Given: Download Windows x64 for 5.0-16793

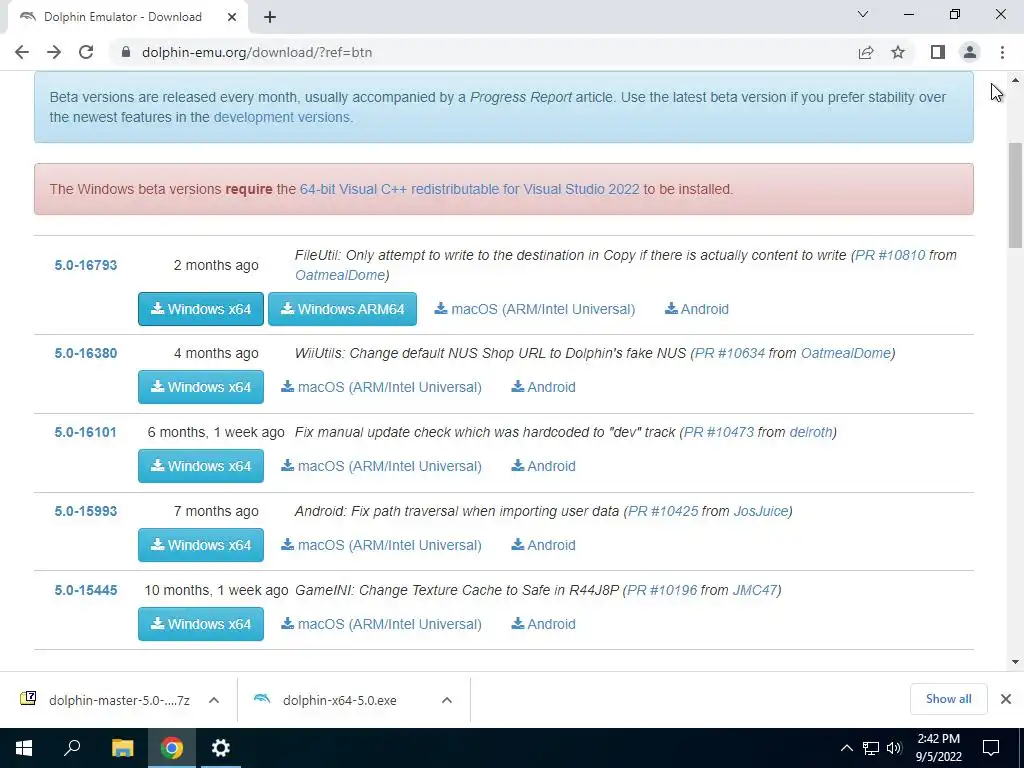Looking at the screenshot, I should click(x=200, y=309).
